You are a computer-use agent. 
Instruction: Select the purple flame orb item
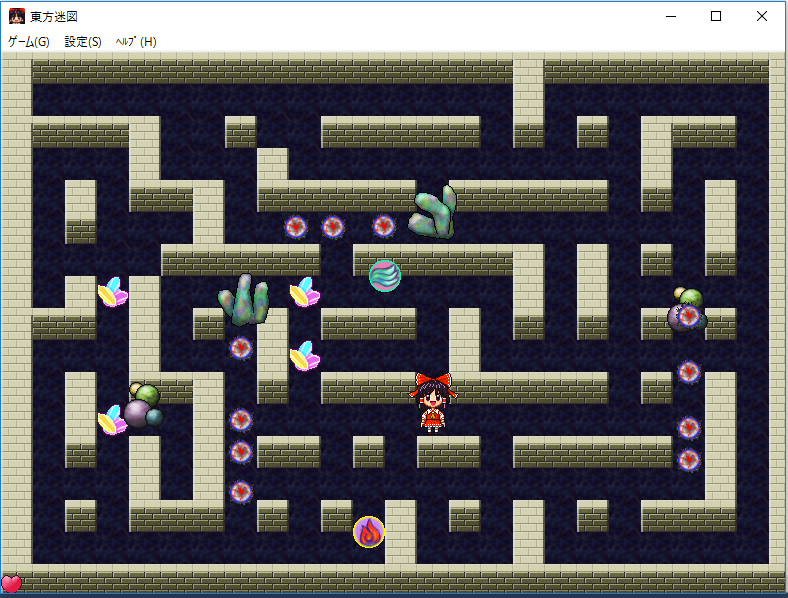pos(369,532)
